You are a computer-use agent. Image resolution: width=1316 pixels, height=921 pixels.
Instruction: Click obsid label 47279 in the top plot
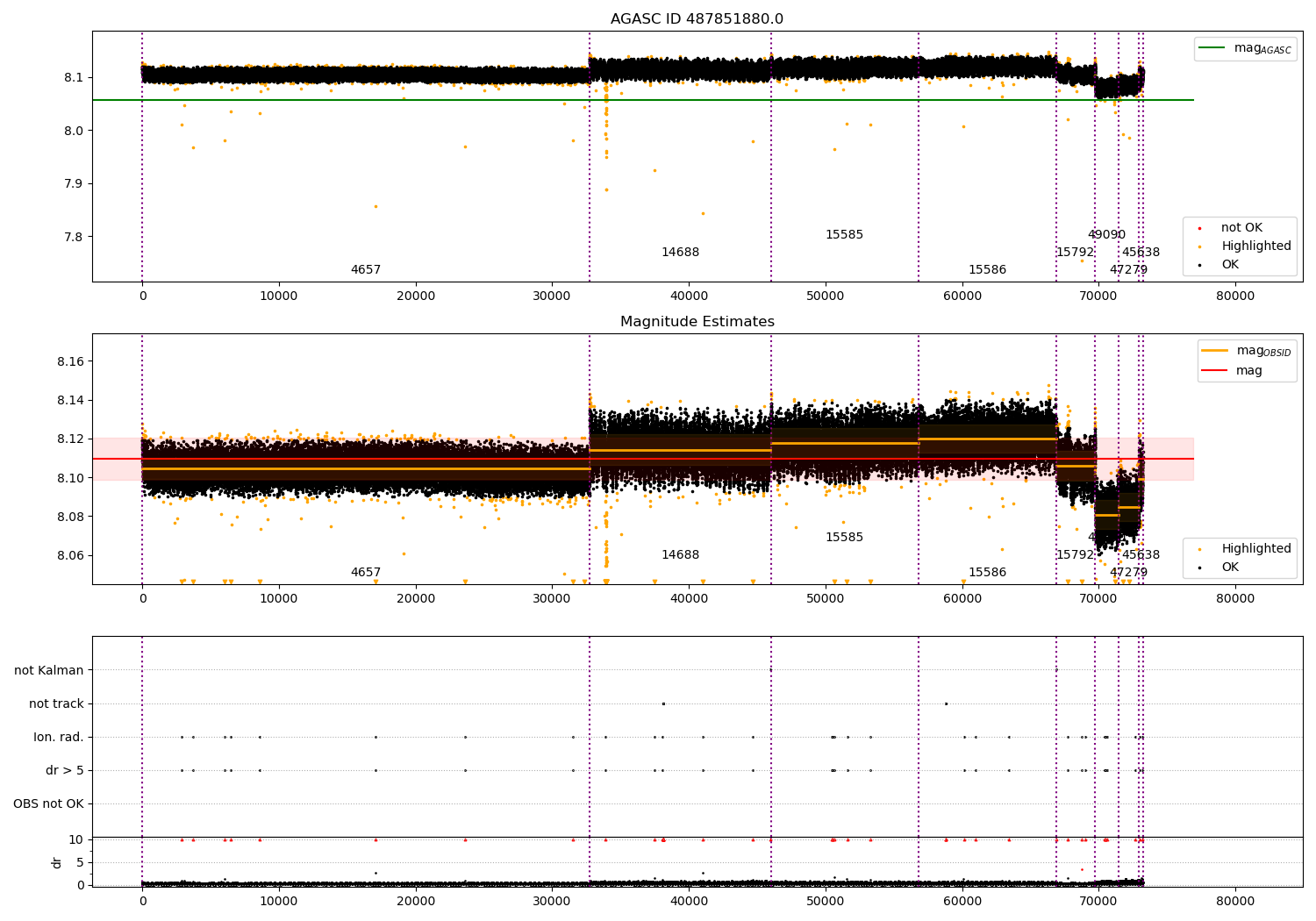click(x=1128, y=270)
